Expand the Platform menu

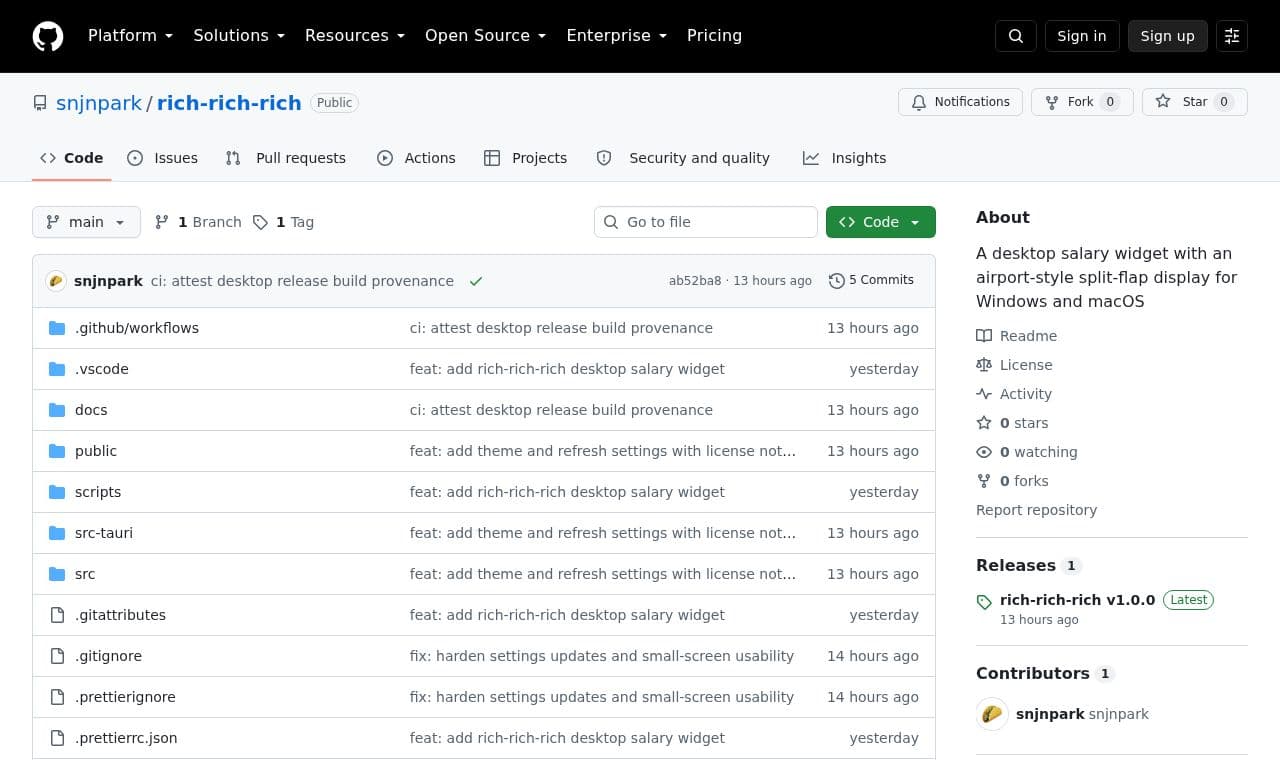130,36
